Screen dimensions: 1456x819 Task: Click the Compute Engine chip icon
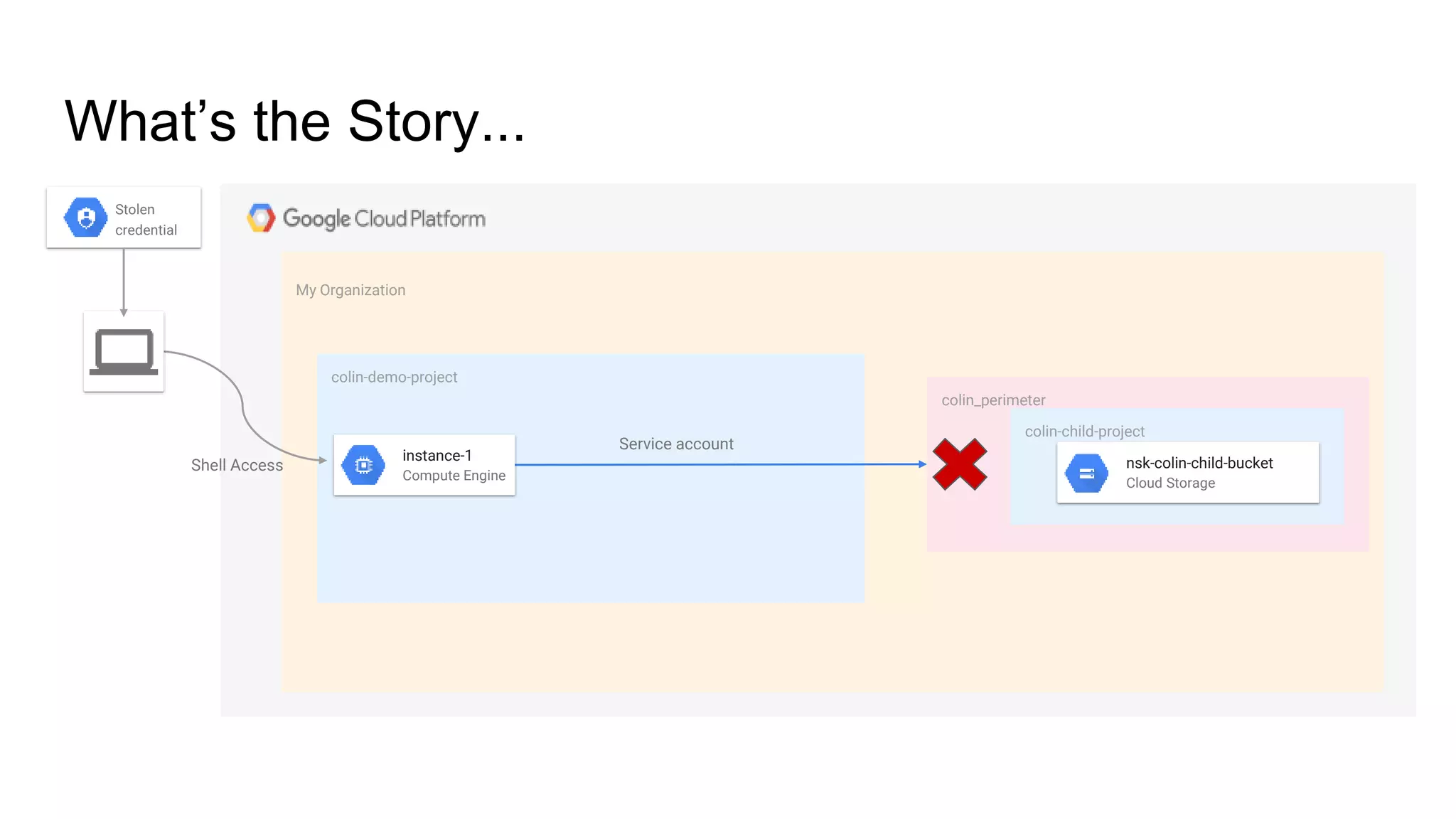(x=363, y=465)
